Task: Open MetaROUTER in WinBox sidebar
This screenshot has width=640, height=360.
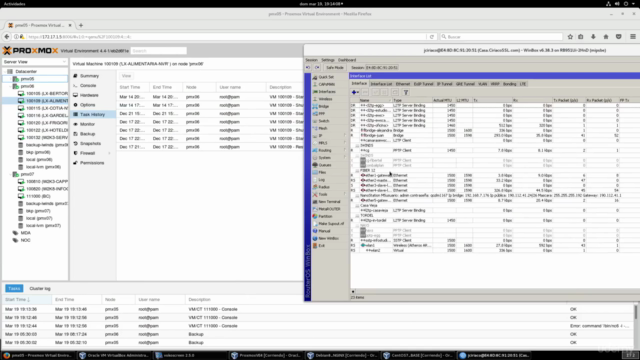Action: [x=329, y=209]
